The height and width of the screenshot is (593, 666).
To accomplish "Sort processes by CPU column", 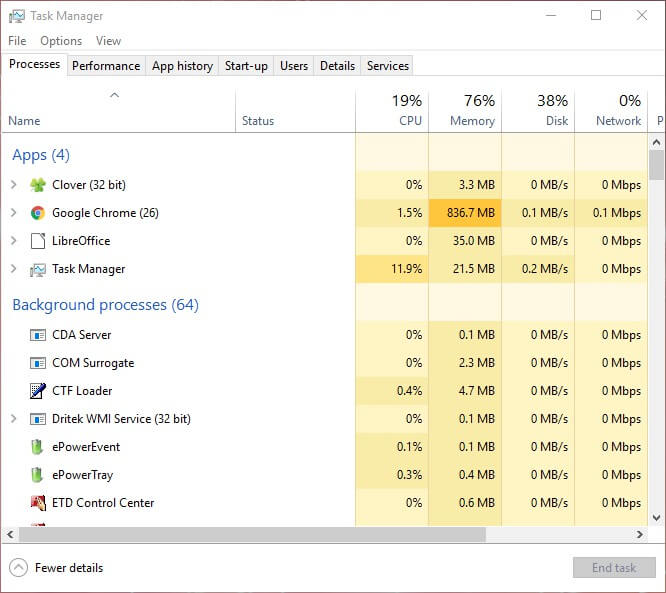I will 392,110.
